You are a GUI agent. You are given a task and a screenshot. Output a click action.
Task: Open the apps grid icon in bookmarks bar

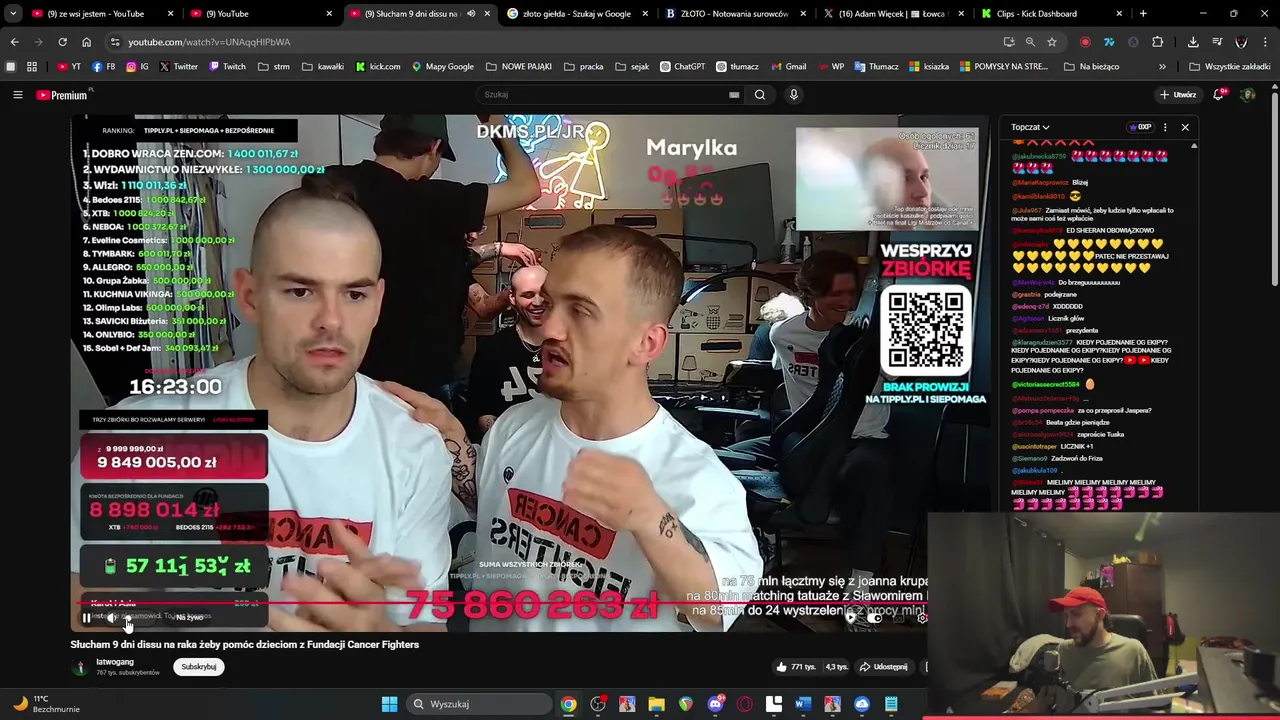pyautogui.click(x=32, y=67)
